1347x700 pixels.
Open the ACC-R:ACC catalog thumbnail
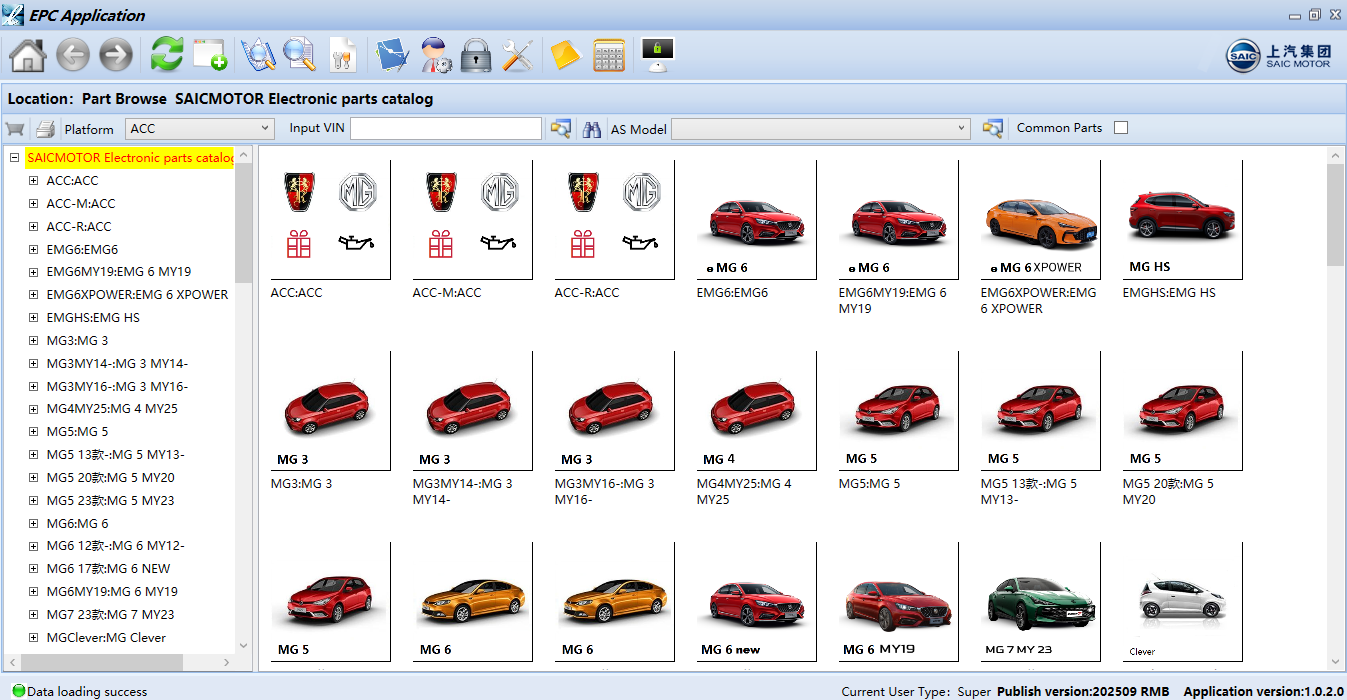(614, 221)
